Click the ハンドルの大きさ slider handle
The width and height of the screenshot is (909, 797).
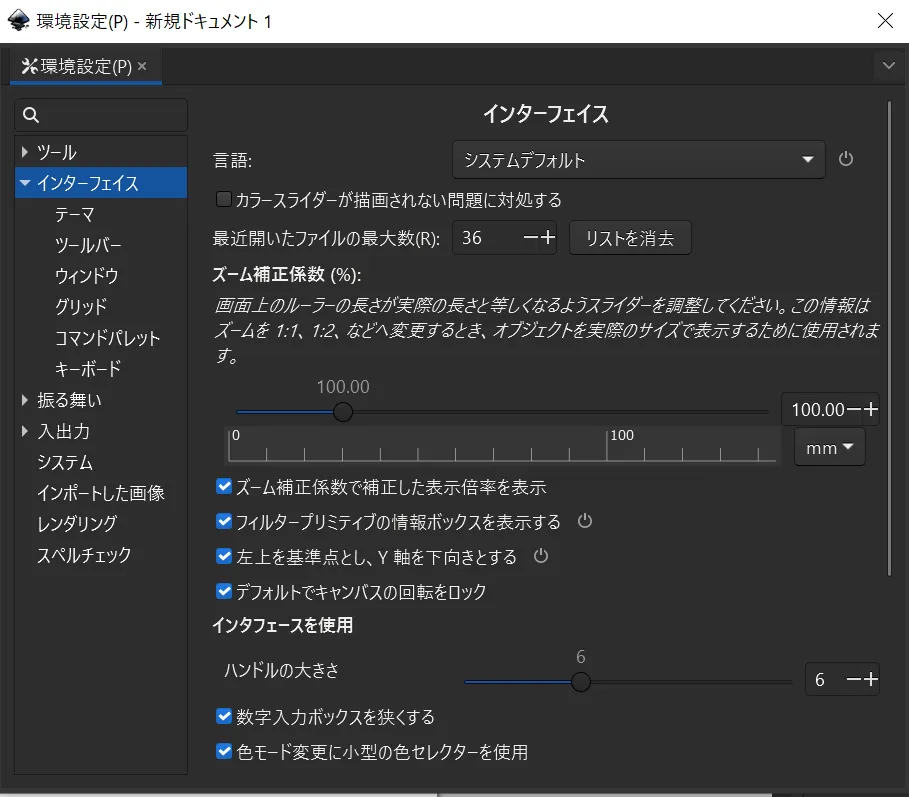580,682
